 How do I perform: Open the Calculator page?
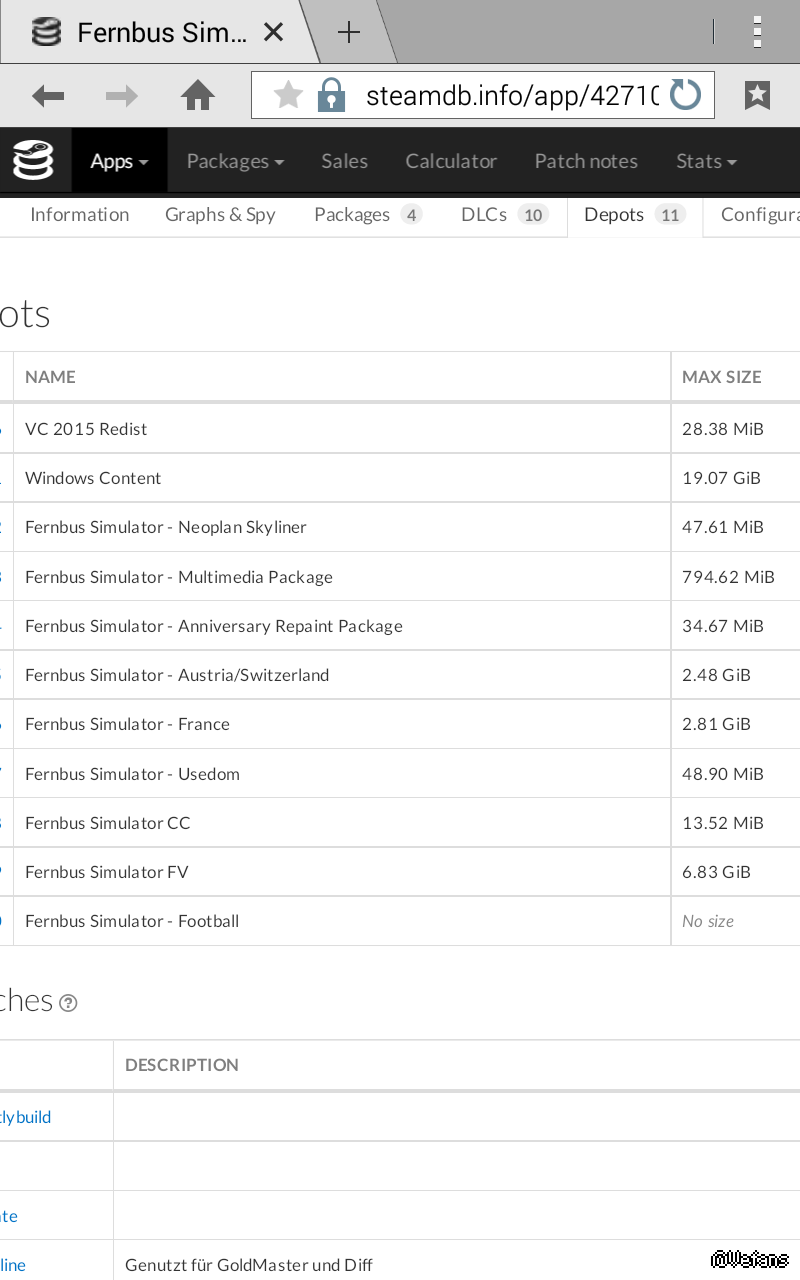[451, 161]
